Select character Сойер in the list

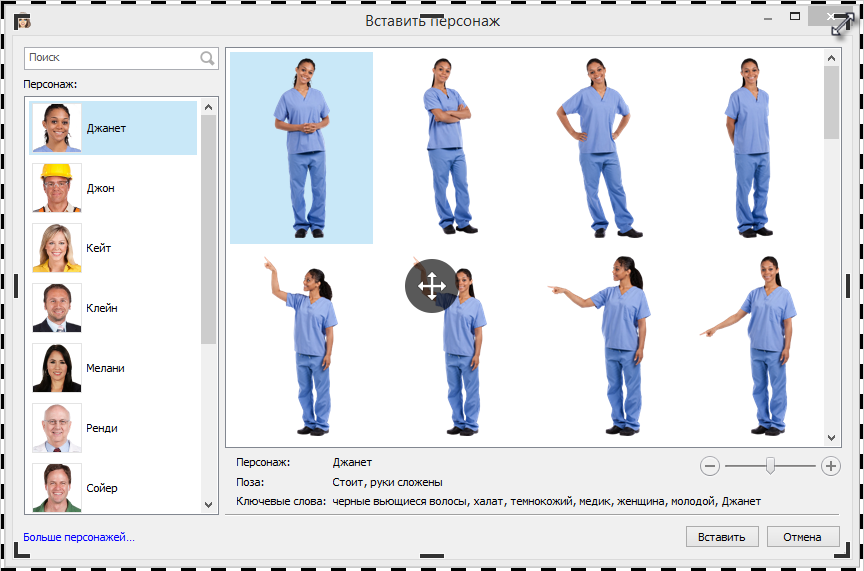[x=113, y=487]
